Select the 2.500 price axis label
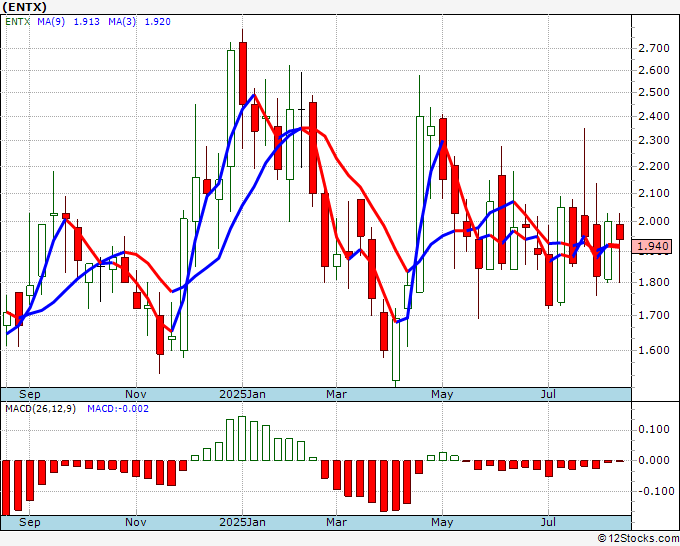 (654, 92)
